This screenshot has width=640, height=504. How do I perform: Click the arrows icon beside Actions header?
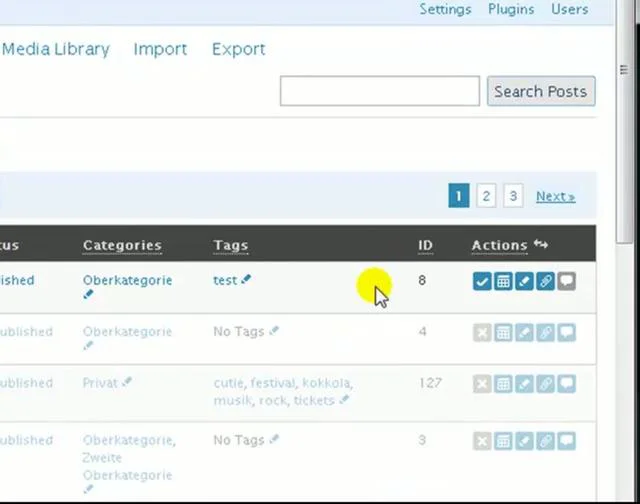pyautogui.click(x=541, y=244)
